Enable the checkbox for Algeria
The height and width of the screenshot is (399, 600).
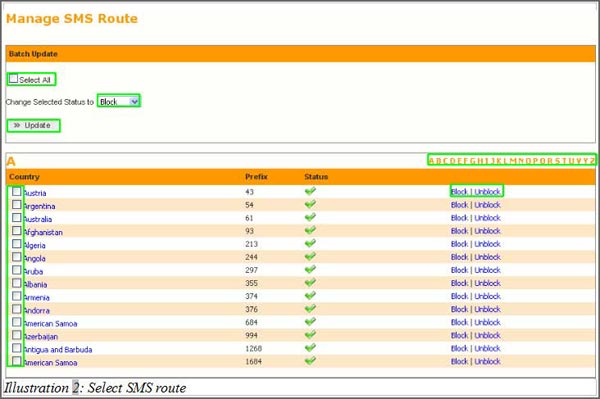pyautogui.click(x=16, y=244)
